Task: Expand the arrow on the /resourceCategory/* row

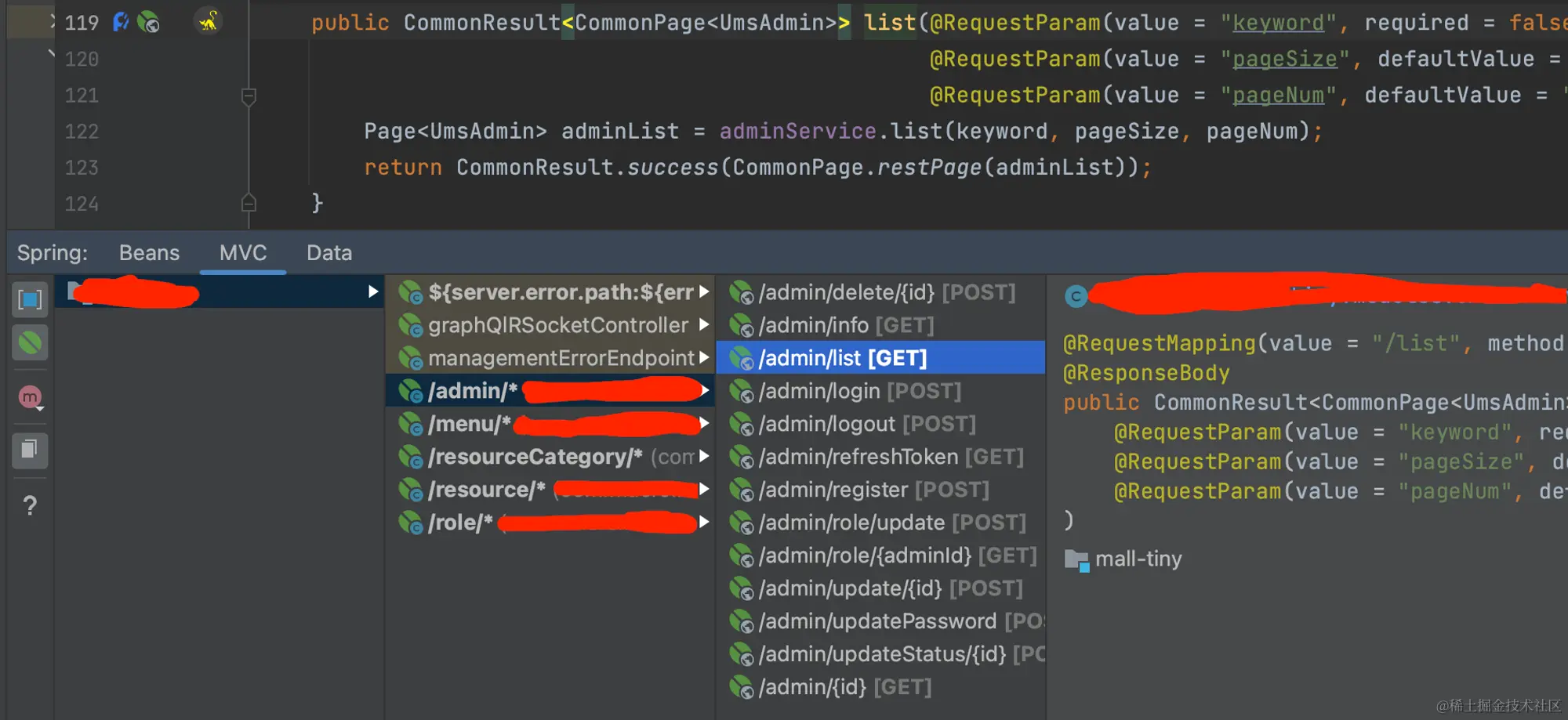Action: point(704,456)
